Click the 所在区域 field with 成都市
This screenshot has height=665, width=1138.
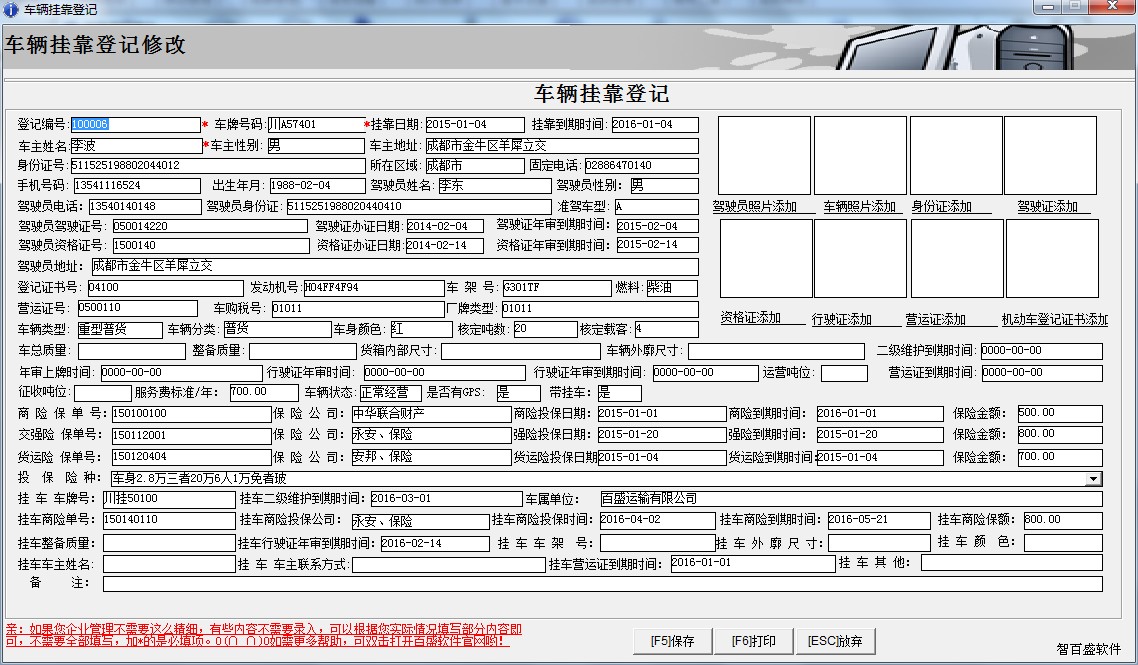point(475,166)
